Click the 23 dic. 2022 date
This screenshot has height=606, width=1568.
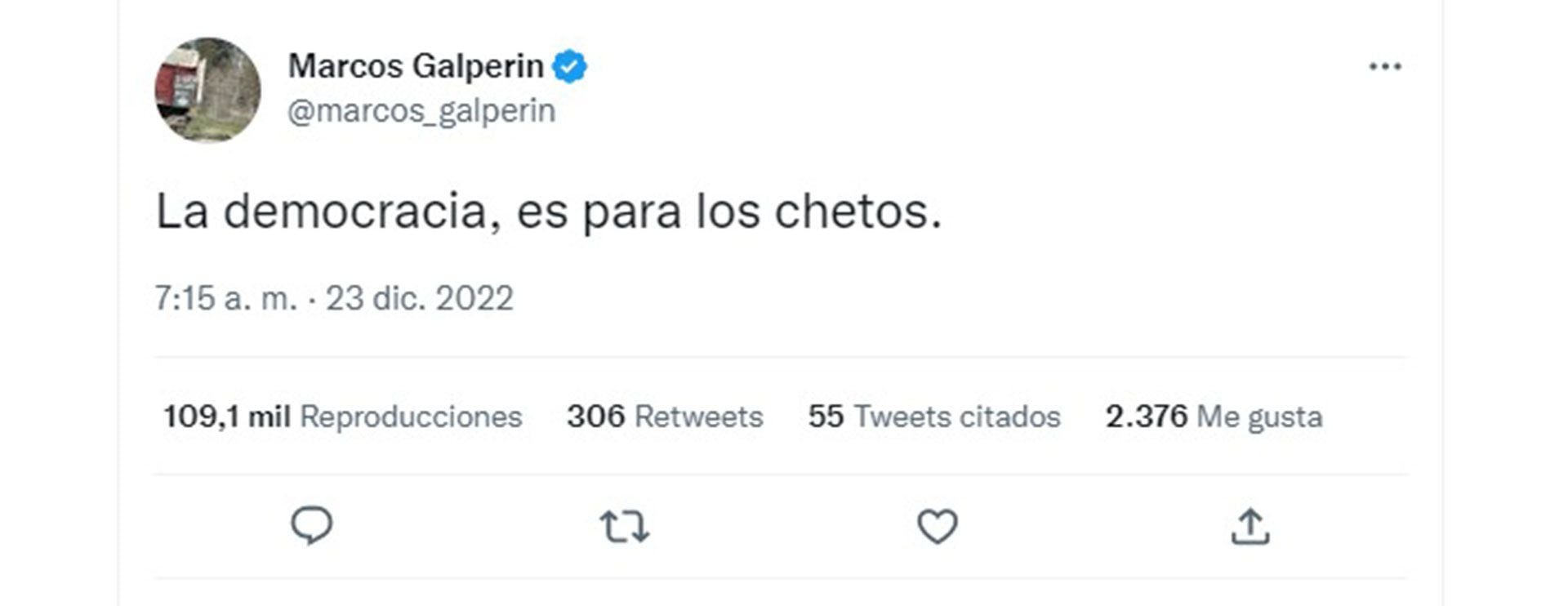pyautogui.click(x=420, y=299)
